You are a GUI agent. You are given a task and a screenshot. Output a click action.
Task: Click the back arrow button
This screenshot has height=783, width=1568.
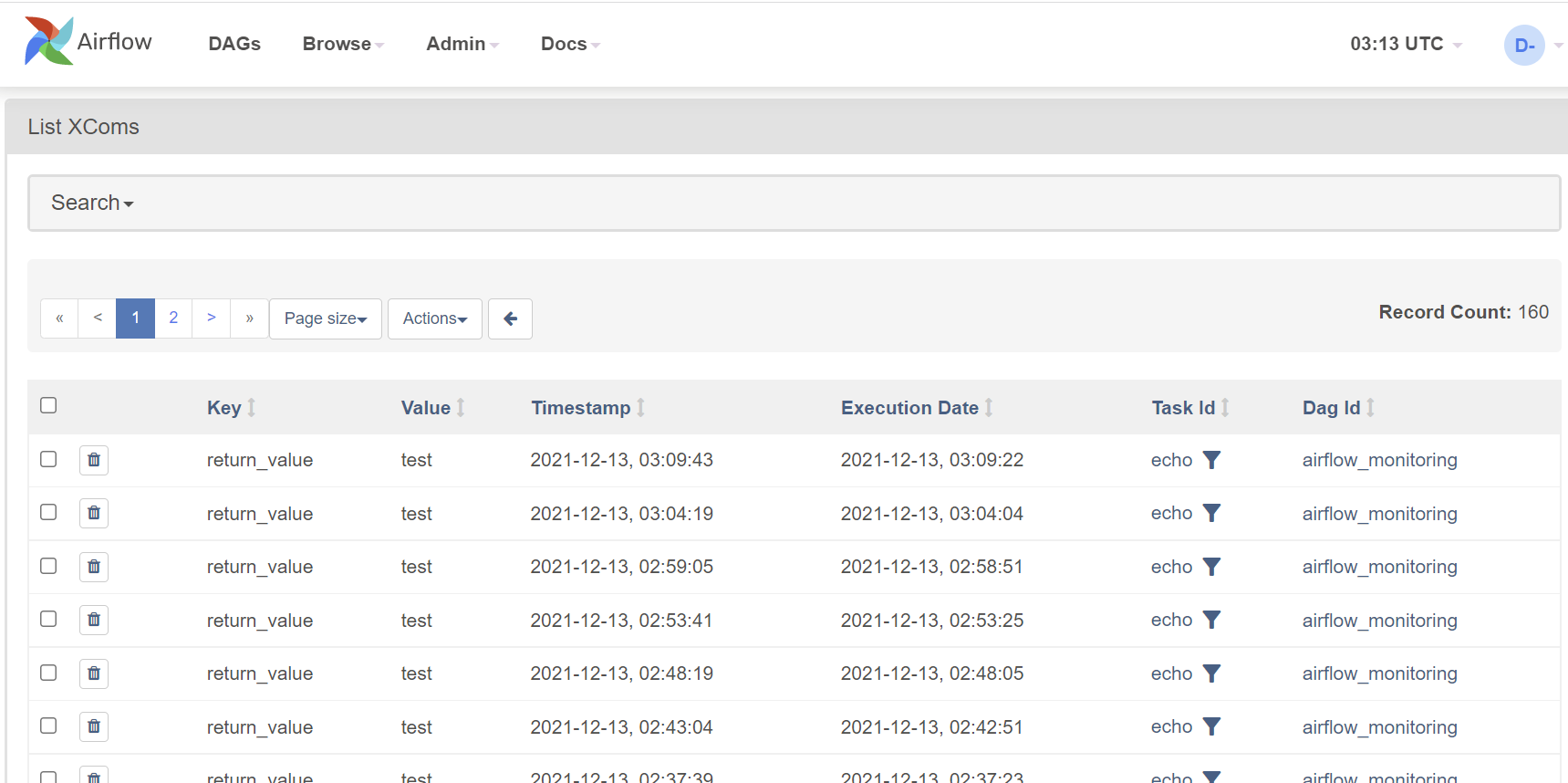pyautogui.click(x=510, y=318)
